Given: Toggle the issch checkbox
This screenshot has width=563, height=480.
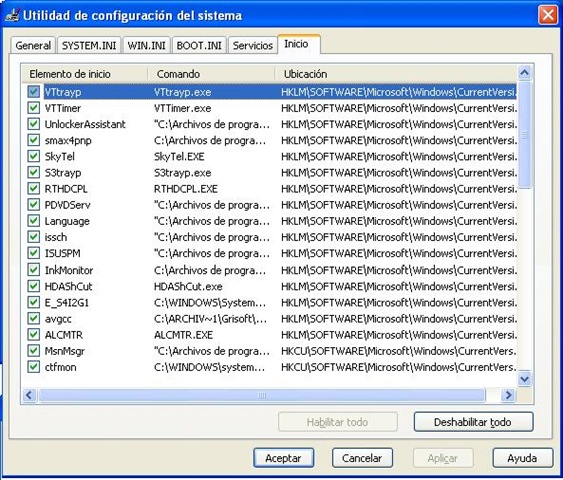Looking at the screenshot, I should (34, 237).
